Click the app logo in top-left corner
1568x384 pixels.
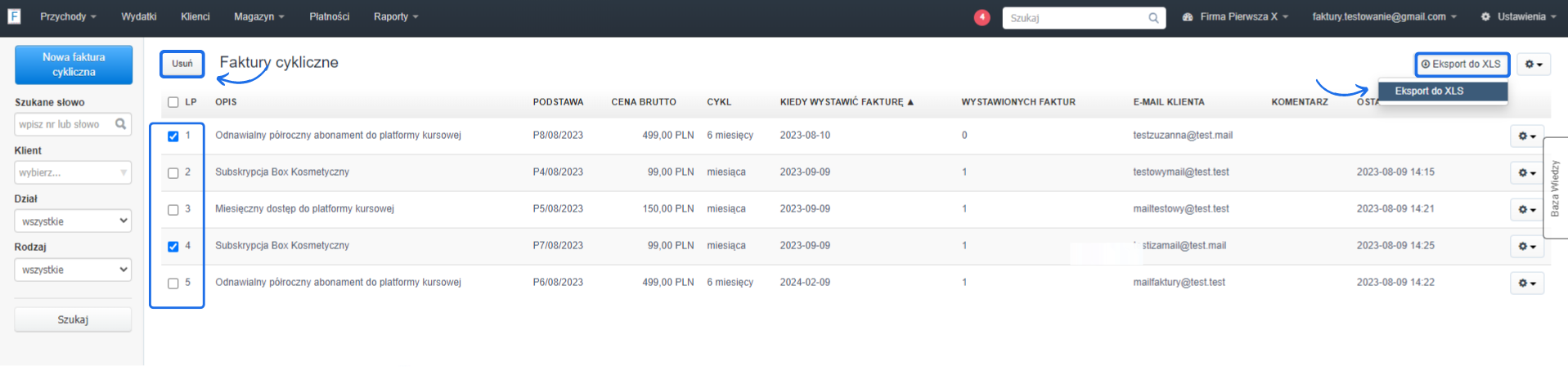(14, 16)
